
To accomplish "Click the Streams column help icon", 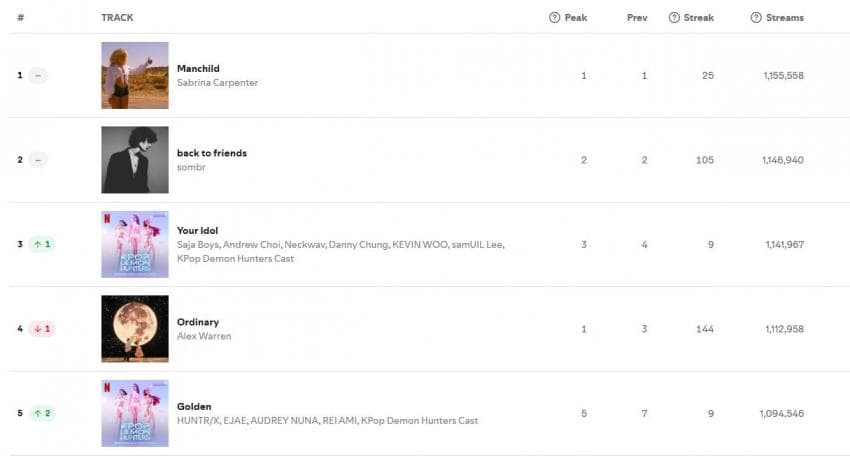I will pyautogui.click(x=756, y=17).
